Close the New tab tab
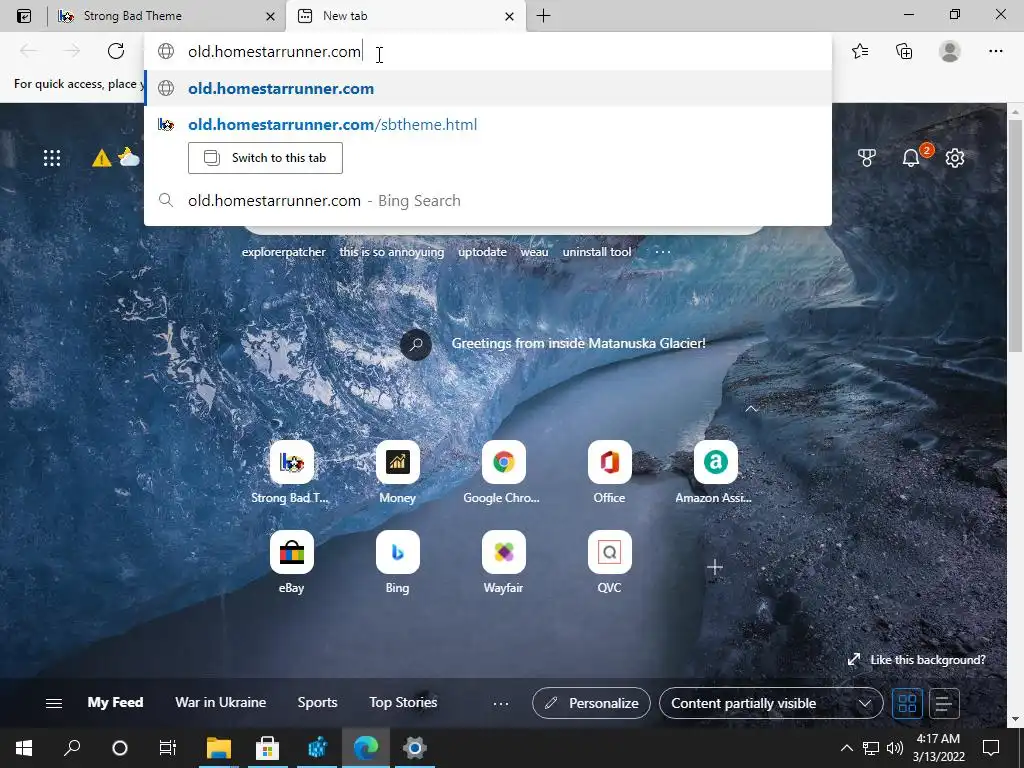The image size is (1024, 768). (x=509, y=16)
